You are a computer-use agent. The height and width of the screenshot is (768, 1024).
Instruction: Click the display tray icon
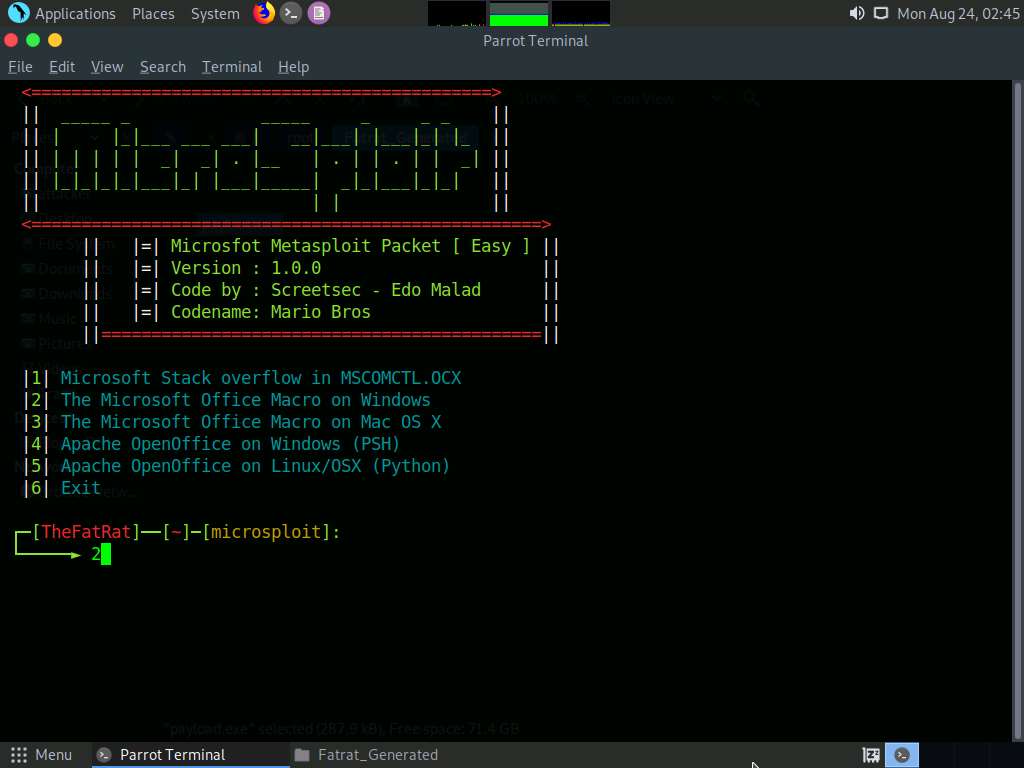pyautogui.click(x=881, y=13)
